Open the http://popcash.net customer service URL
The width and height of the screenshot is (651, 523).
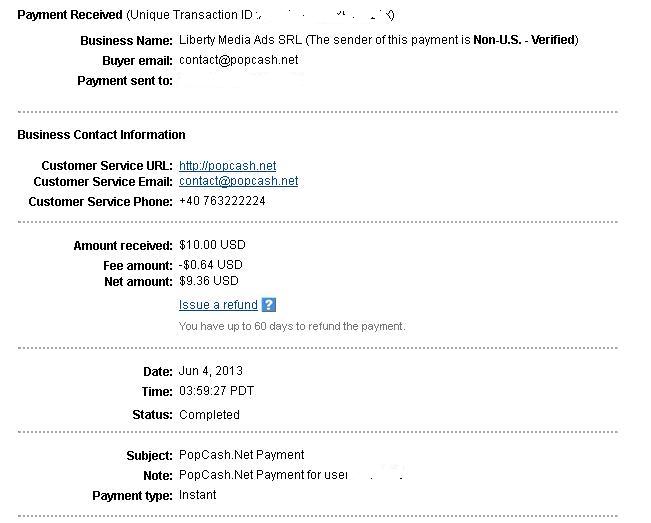[228, 166]
